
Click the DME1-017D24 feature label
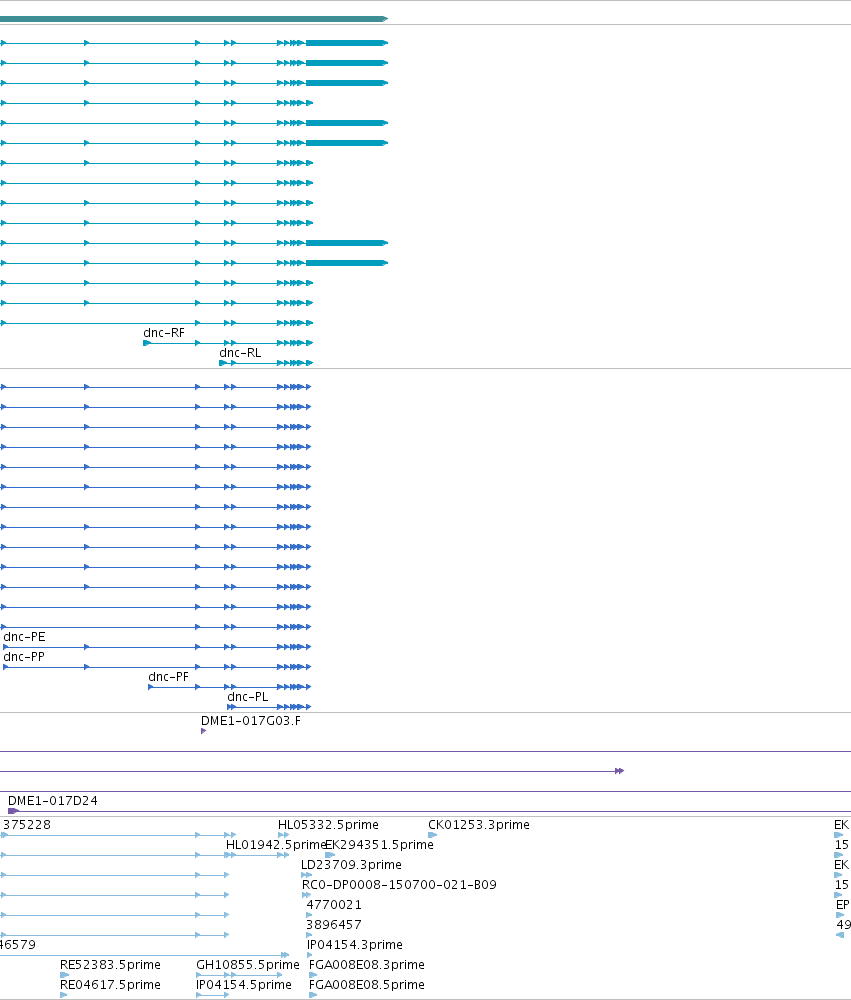tap(53, 800)
